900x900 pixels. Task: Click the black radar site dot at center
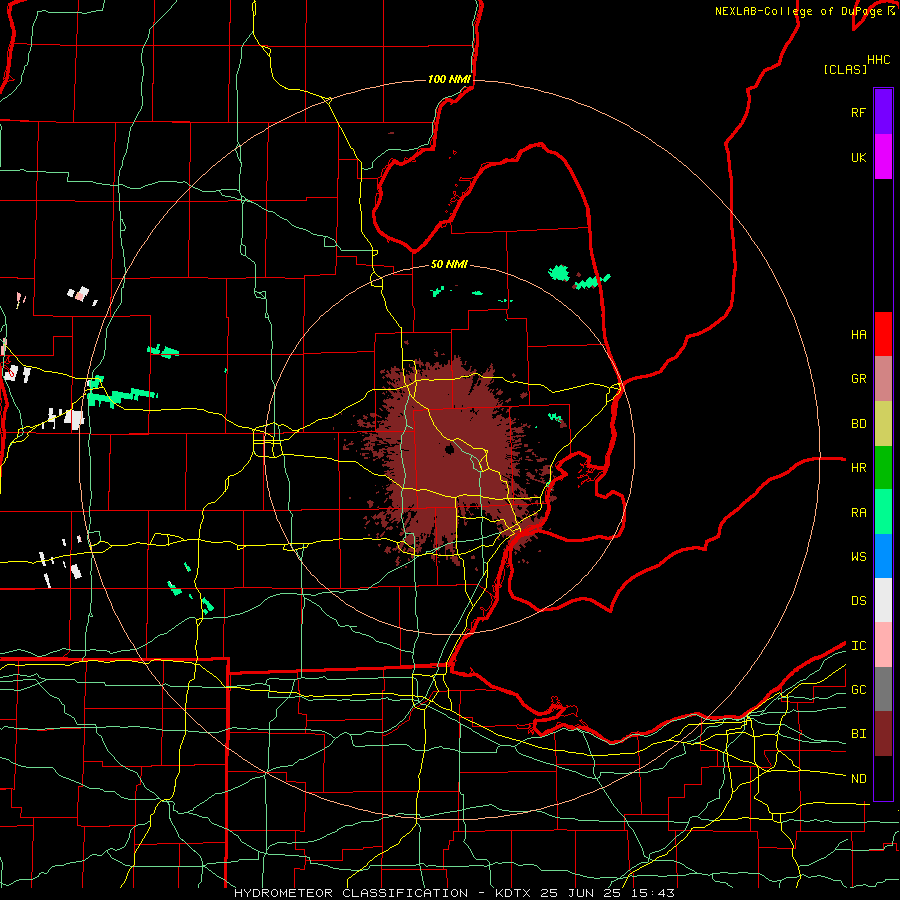[449, 449]
